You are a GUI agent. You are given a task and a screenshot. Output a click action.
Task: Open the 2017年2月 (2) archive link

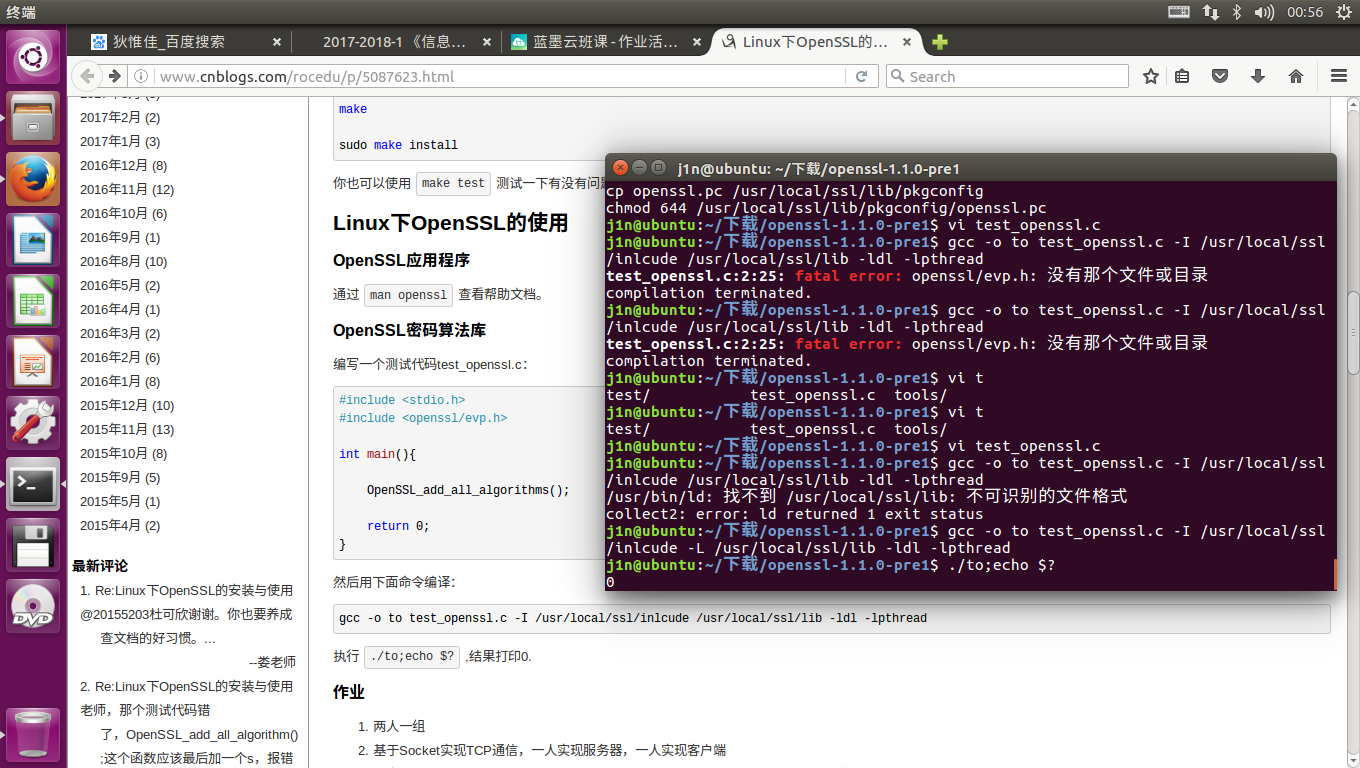(120, 118)
